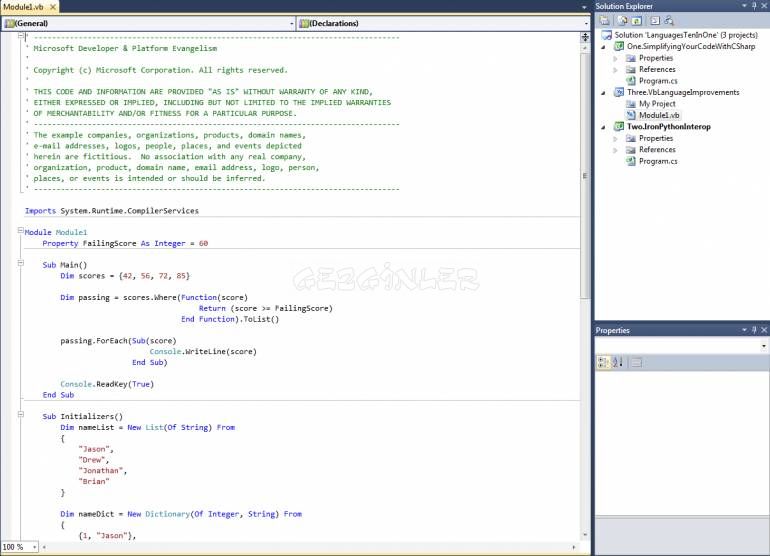Refresh the Solution Explorer tree
This screenshot has width=770, height=556.
point(636,21)
